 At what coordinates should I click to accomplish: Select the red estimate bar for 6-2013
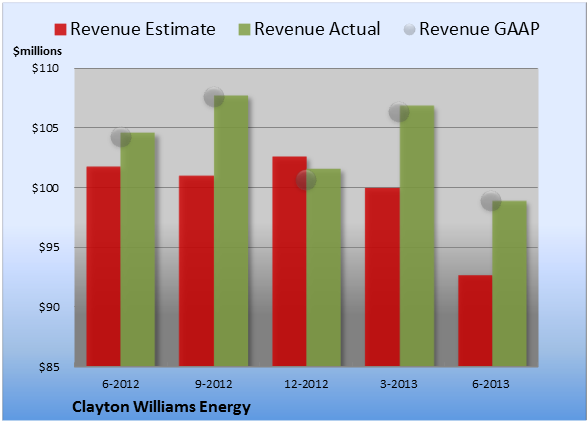(475, 321)
